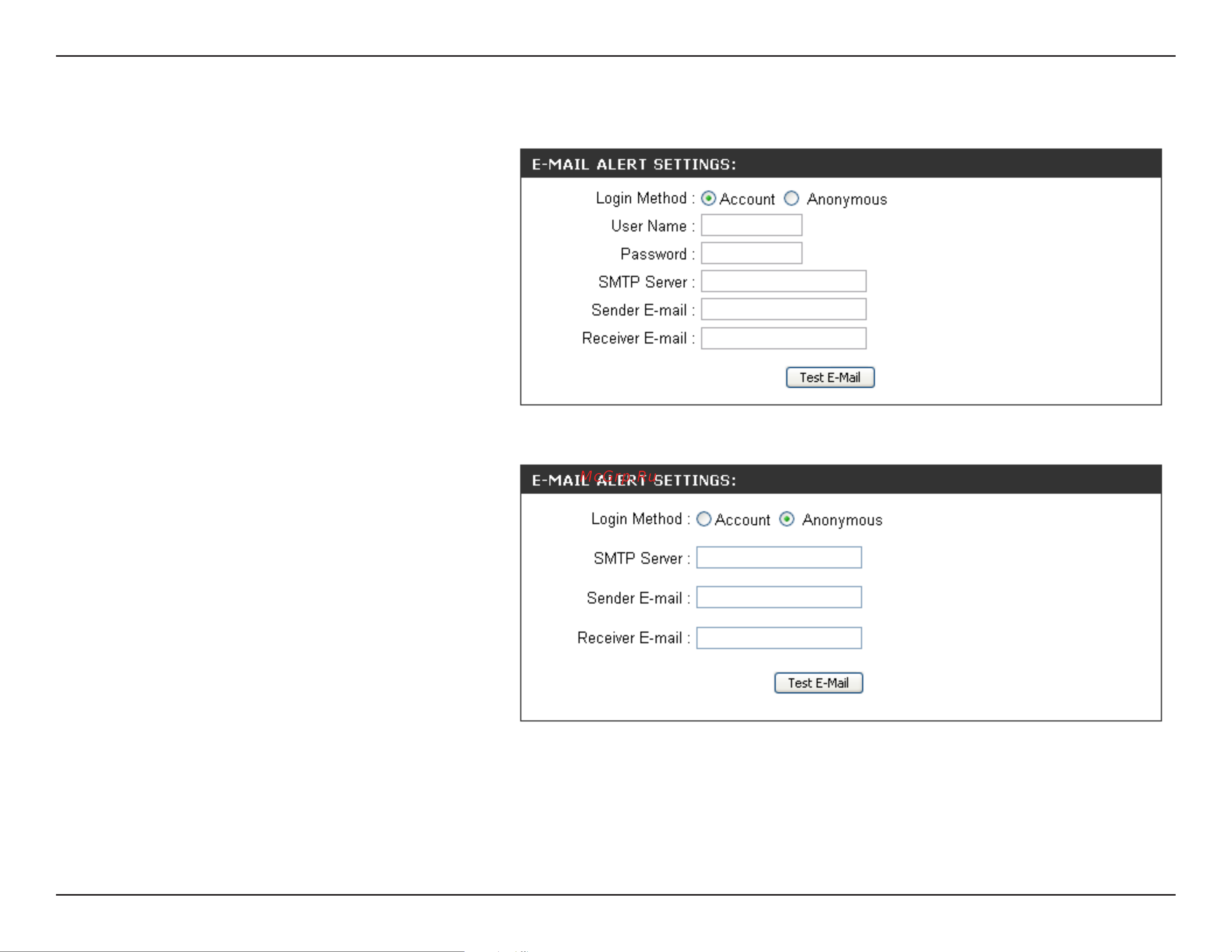The image size is (1232, 952).
Task: Focus Sender E-mail field in upper panel
Action: pos(783,310)
